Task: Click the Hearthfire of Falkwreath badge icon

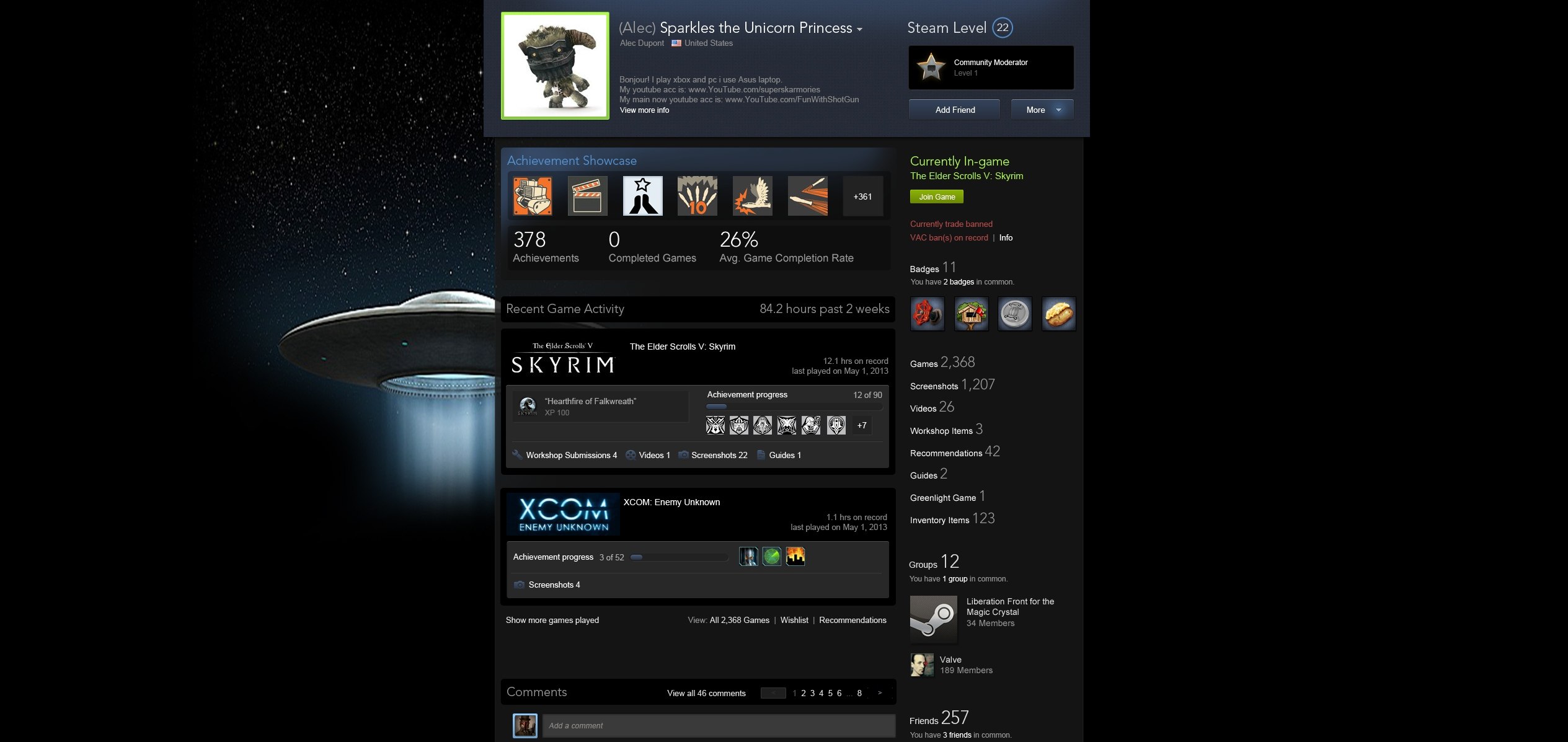Action: (x=528, y=406)
